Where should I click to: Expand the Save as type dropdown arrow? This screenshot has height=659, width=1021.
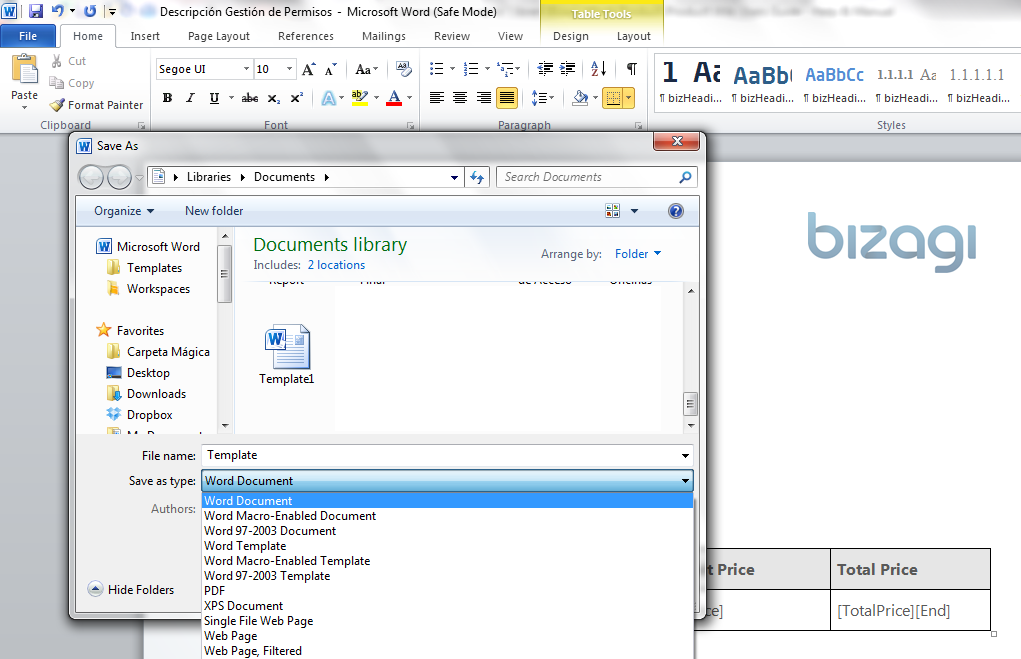tap(685, 481)
